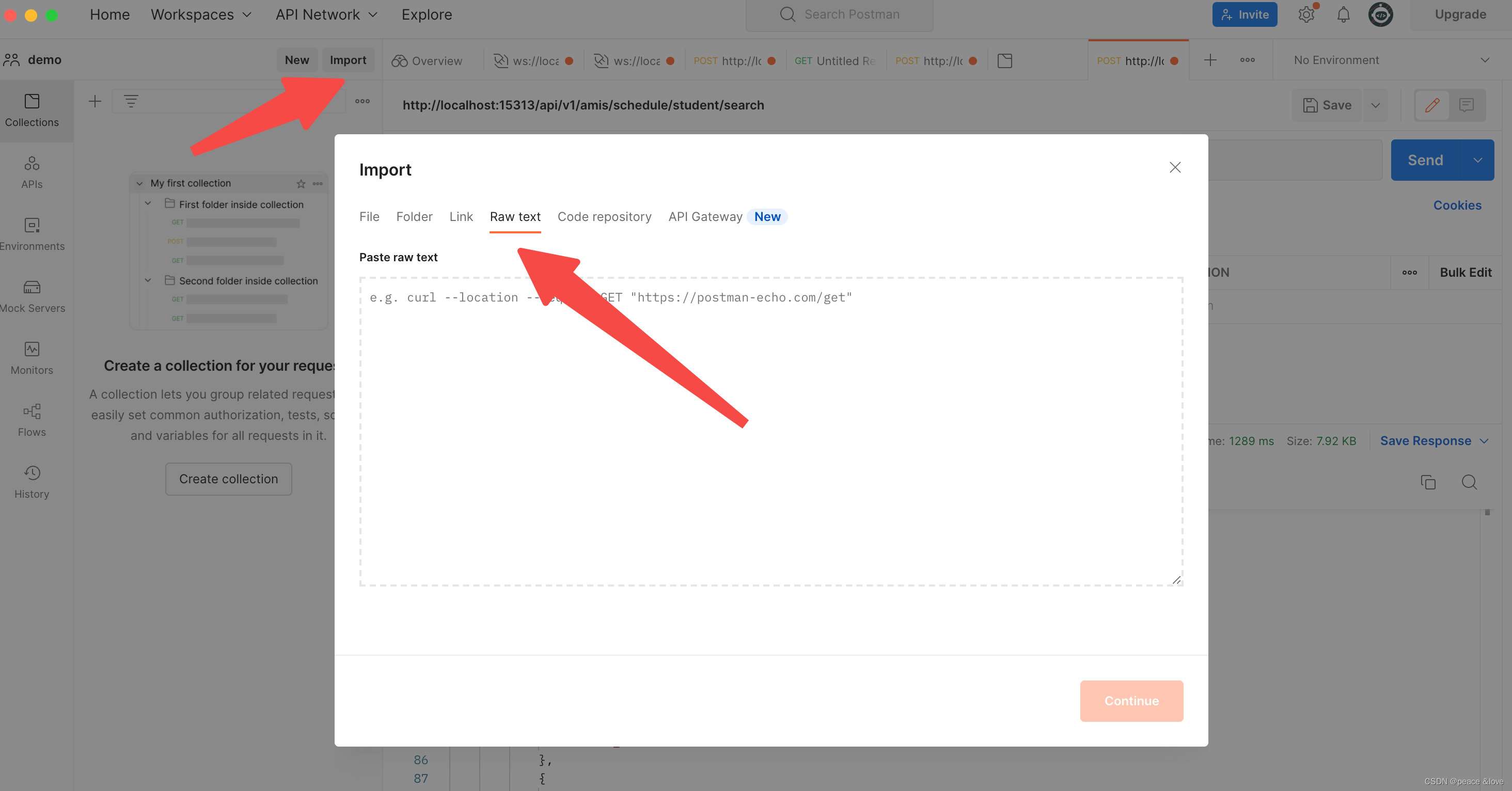1512x791 pixels.
Task: Open My first collection options dots
Action: click(x=318, y=184)
